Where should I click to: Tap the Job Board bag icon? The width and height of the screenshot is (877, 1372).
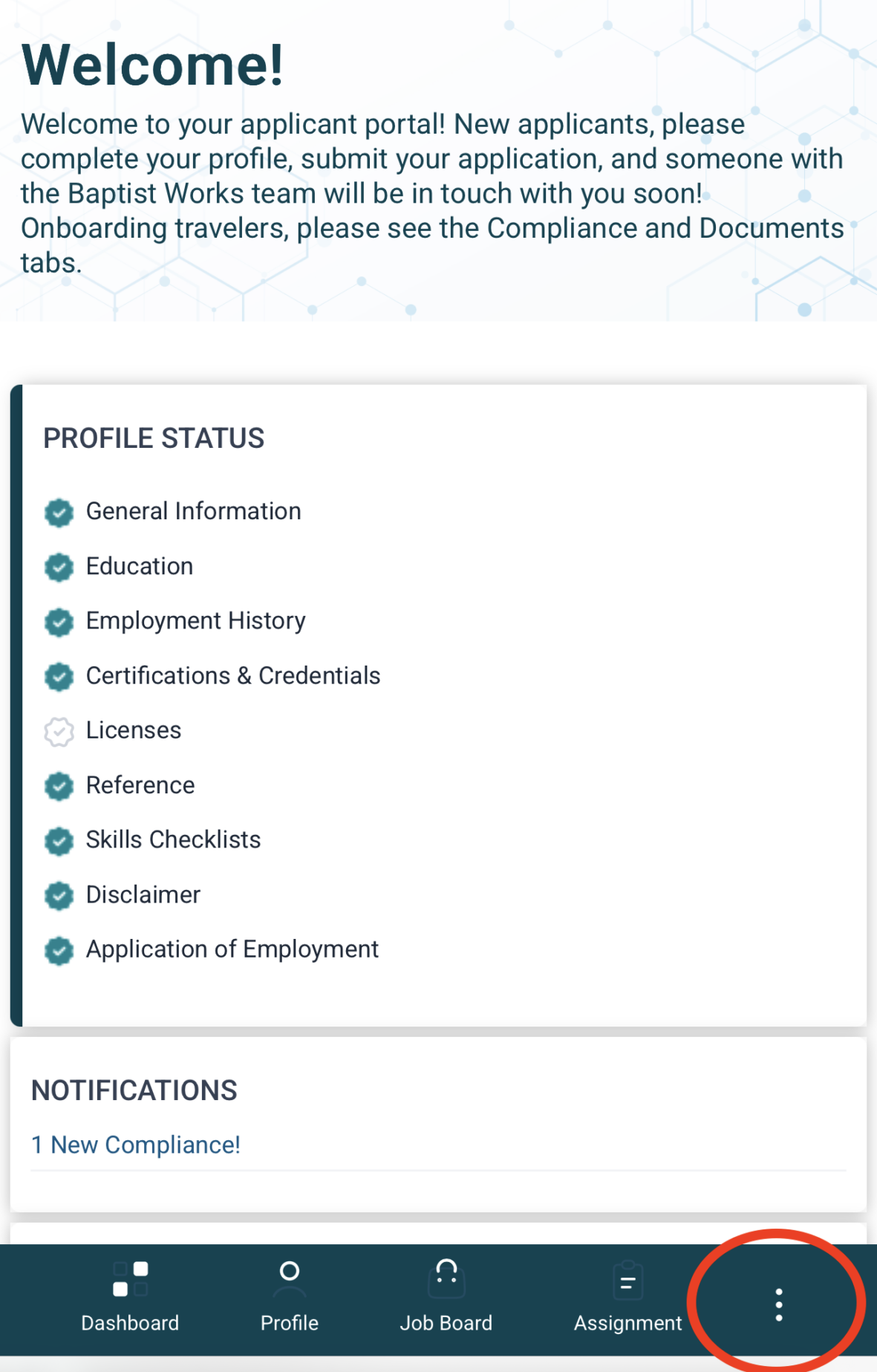[446, 1278]
